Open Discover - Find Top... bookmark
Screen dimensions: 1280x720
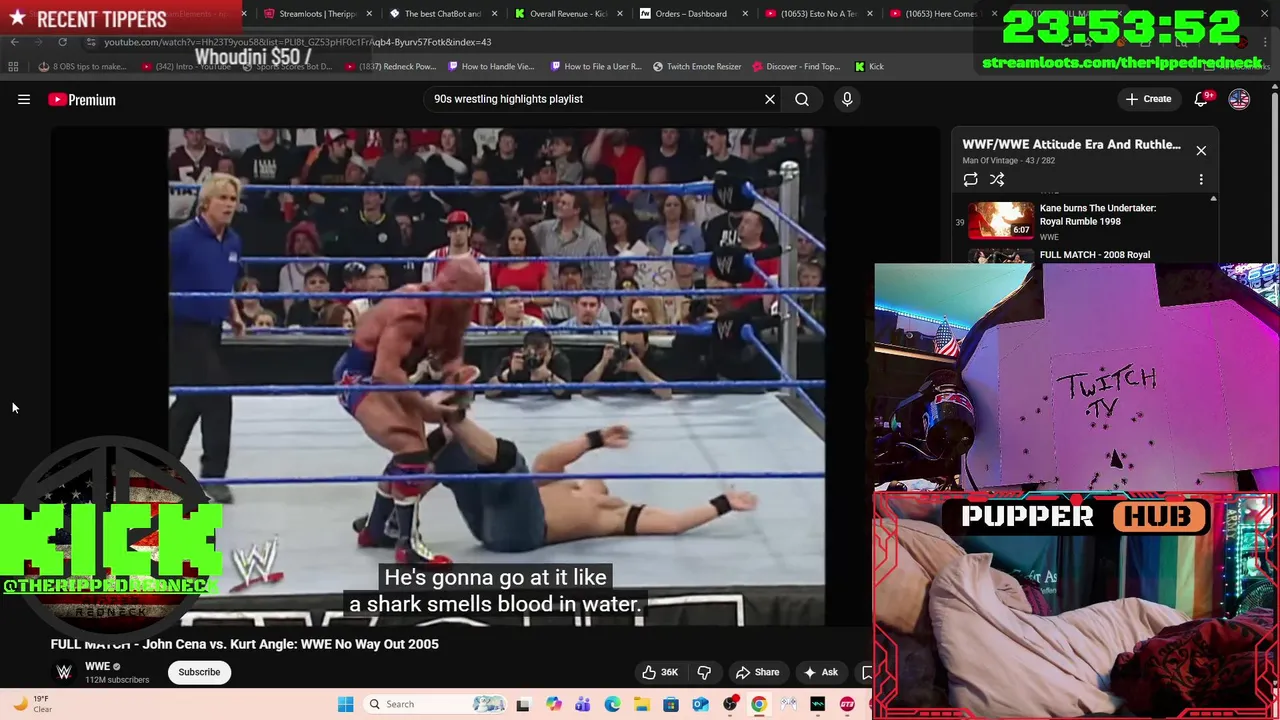tap(796, 66)
